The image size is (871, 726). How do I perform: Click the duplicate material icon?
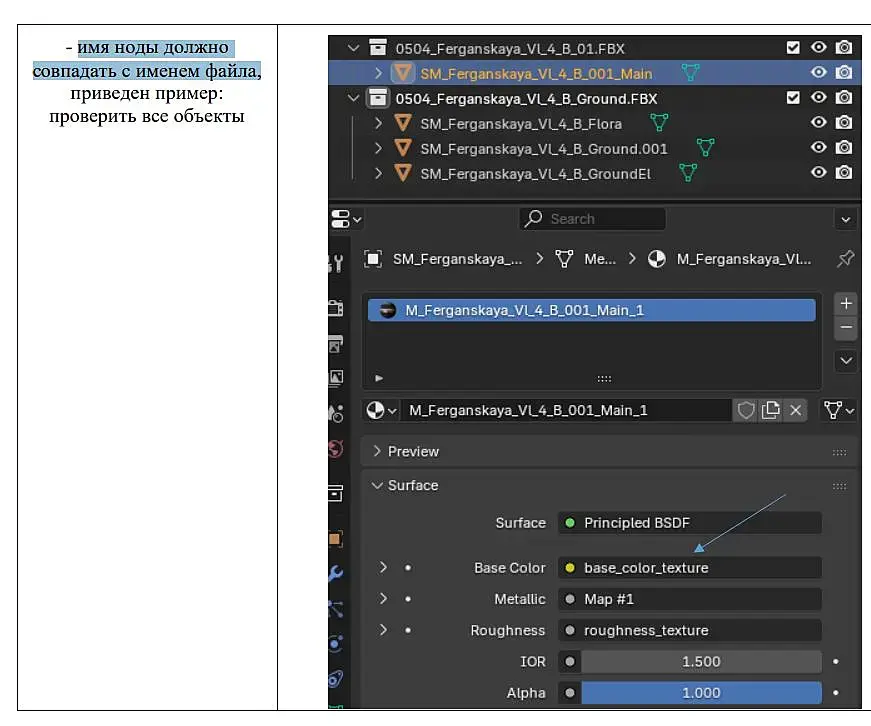pyautogui.click(x=770, y=410)
